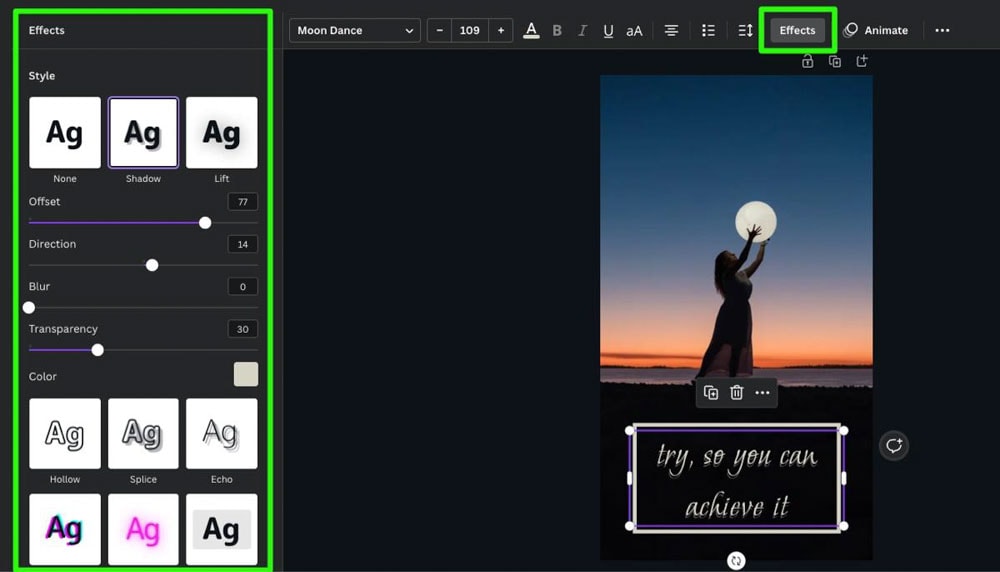
Task: Toggle italic formatting
Action: pos(582,31)
